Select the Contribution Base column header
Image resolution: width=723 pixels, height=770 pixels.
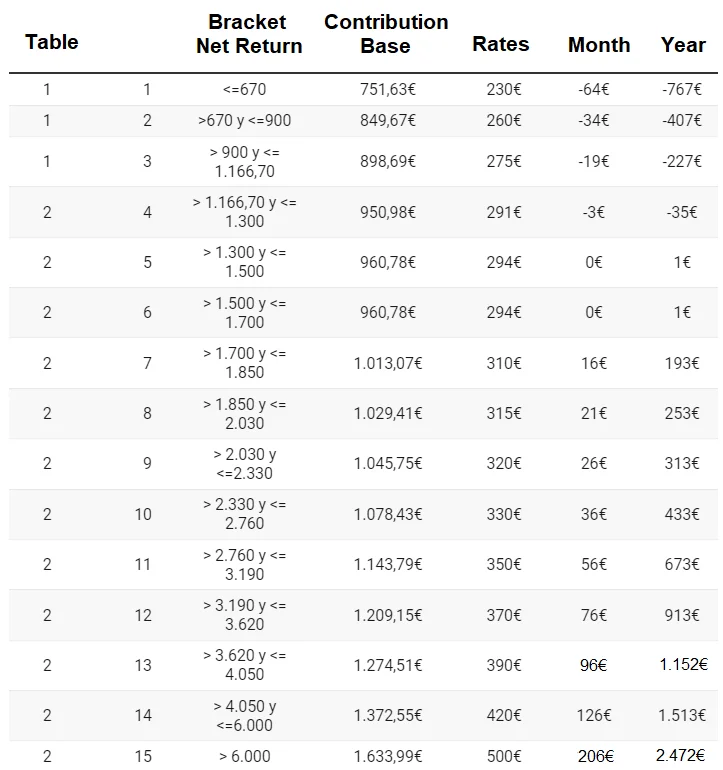click(386, 34)
